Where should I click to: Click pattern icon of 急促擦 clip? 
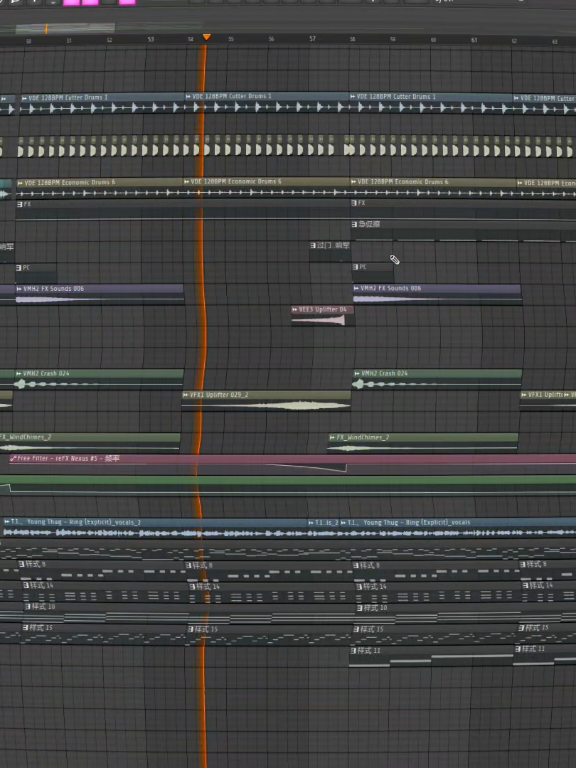tap(354, 224)
